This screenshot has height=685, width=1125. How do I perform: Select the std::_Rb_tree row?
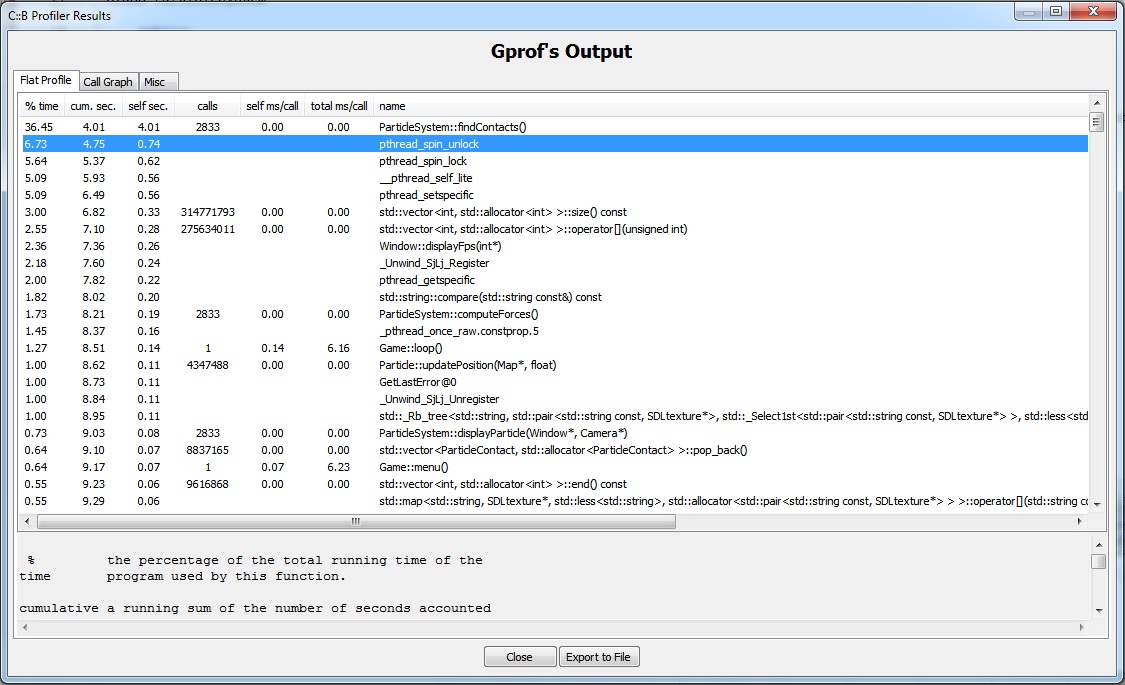tap(555, 416)
